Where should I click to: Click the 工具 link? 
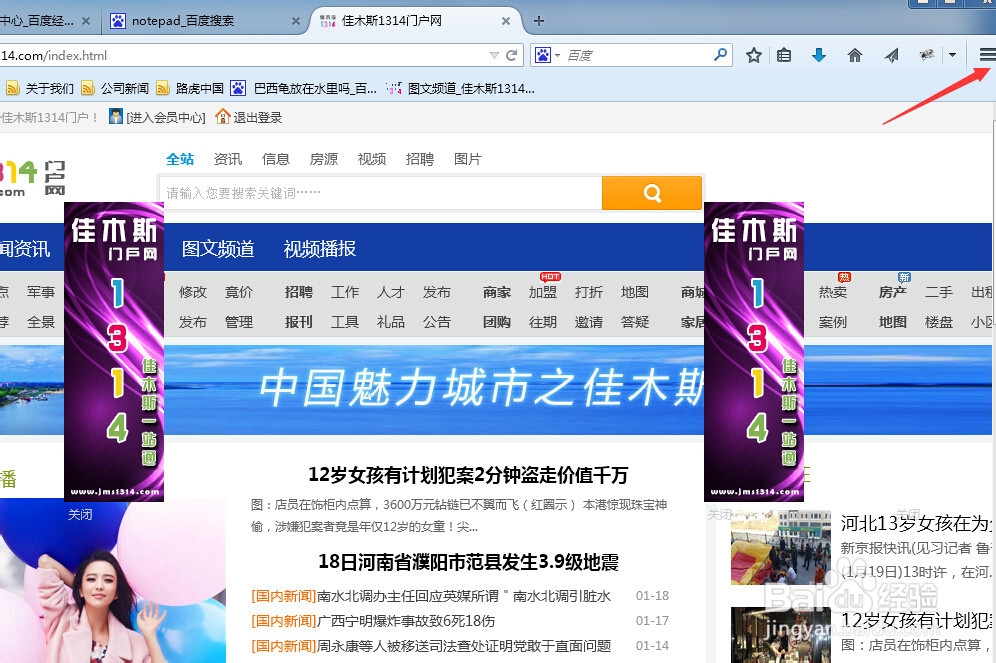coord(345,322)
